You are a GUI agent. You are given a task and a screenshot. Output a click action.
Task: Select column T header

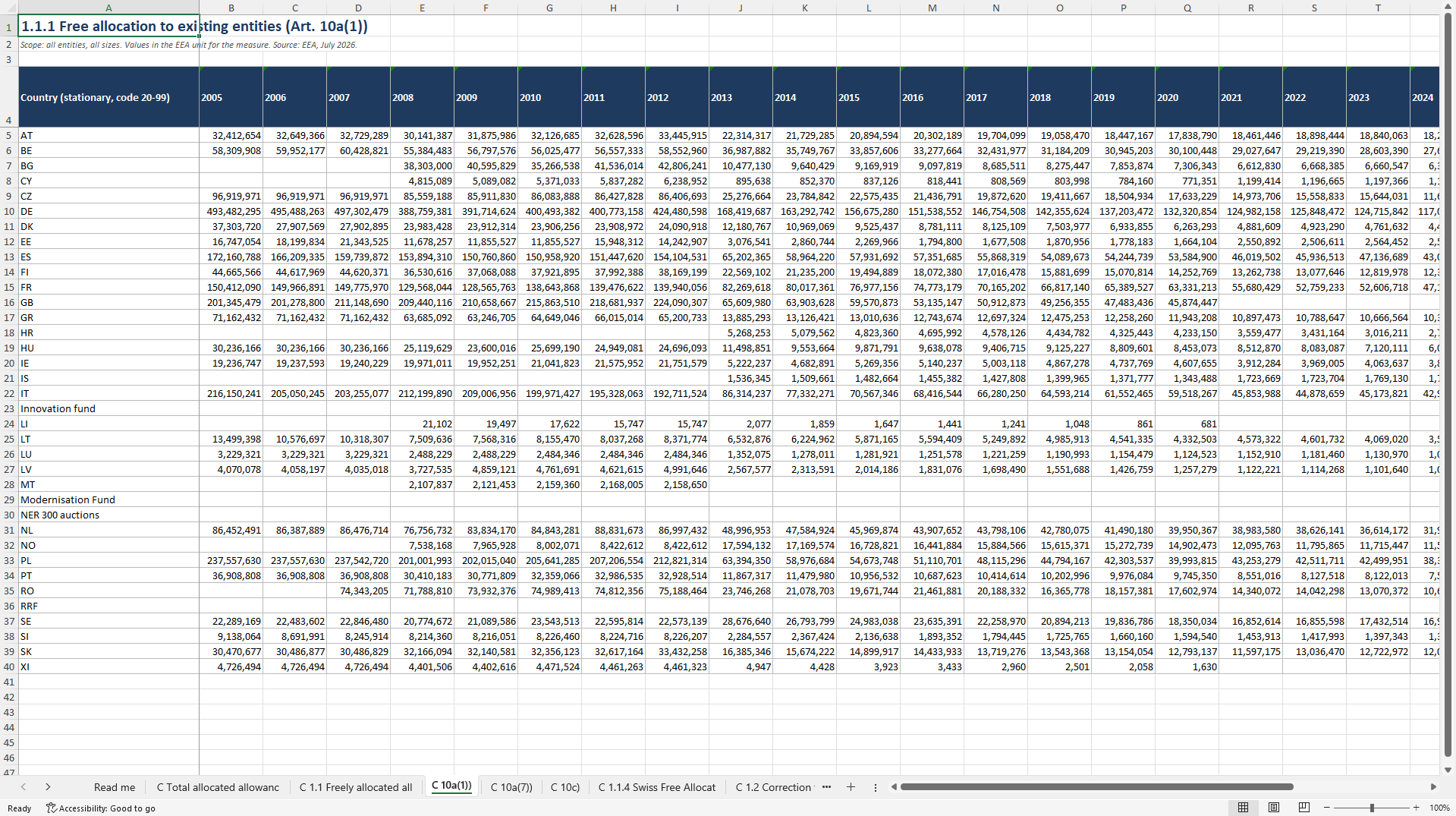click(x=1378, y=8)
